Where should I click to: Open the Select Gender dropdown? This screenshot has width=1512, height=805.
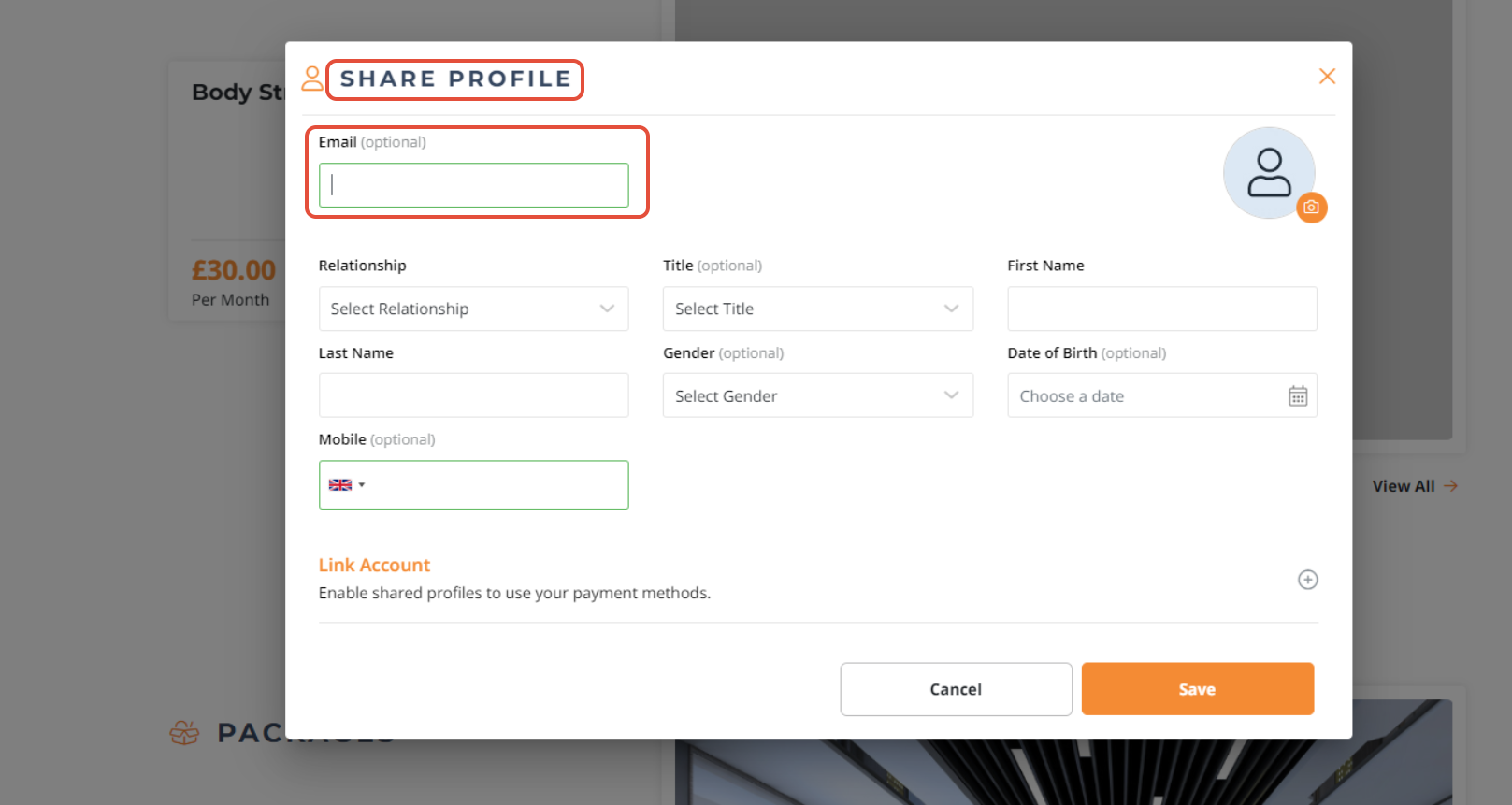click(818, 395)
